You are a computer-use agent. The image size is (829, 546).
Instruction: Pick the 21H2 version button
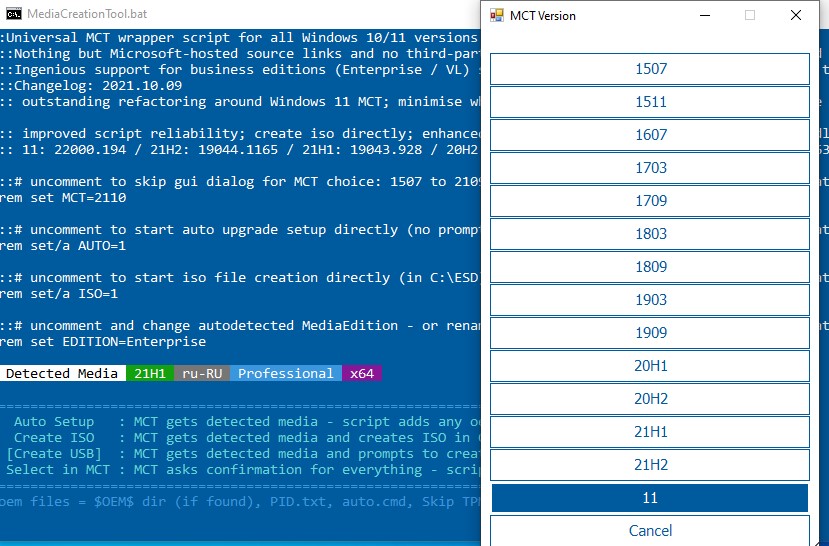[650, 465]
